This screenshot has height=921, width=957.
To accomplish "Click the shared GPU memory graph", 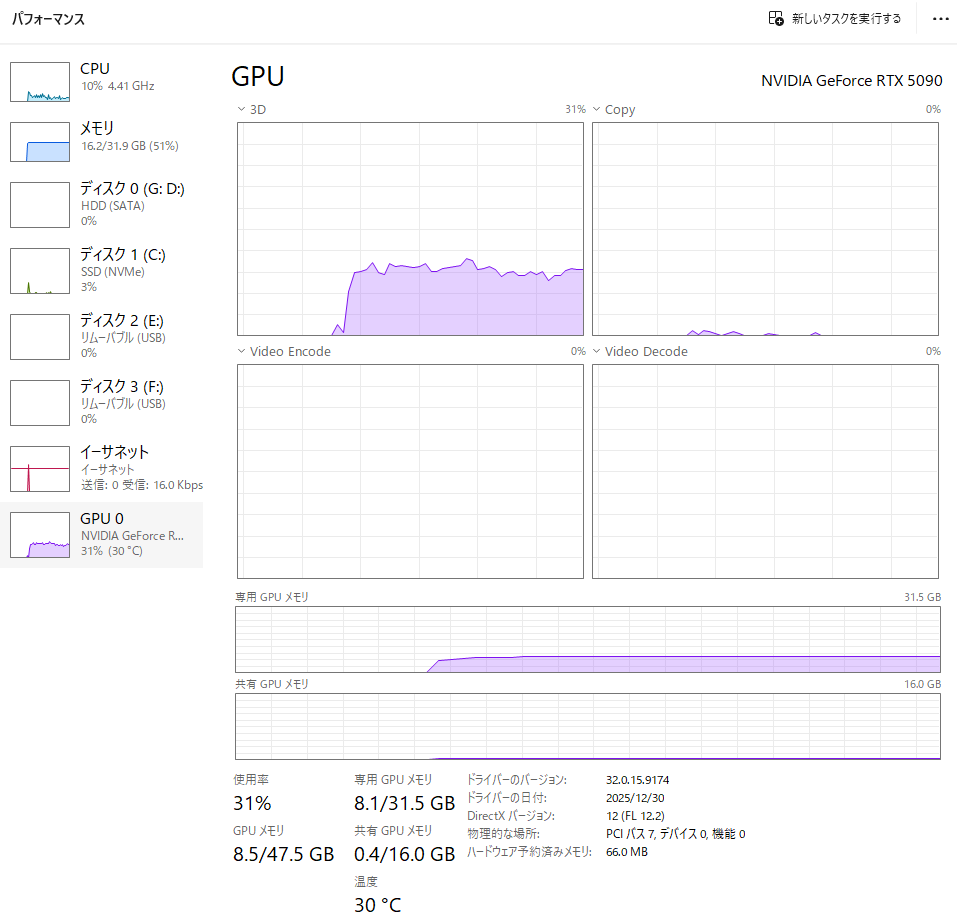I will pos(588,727).
